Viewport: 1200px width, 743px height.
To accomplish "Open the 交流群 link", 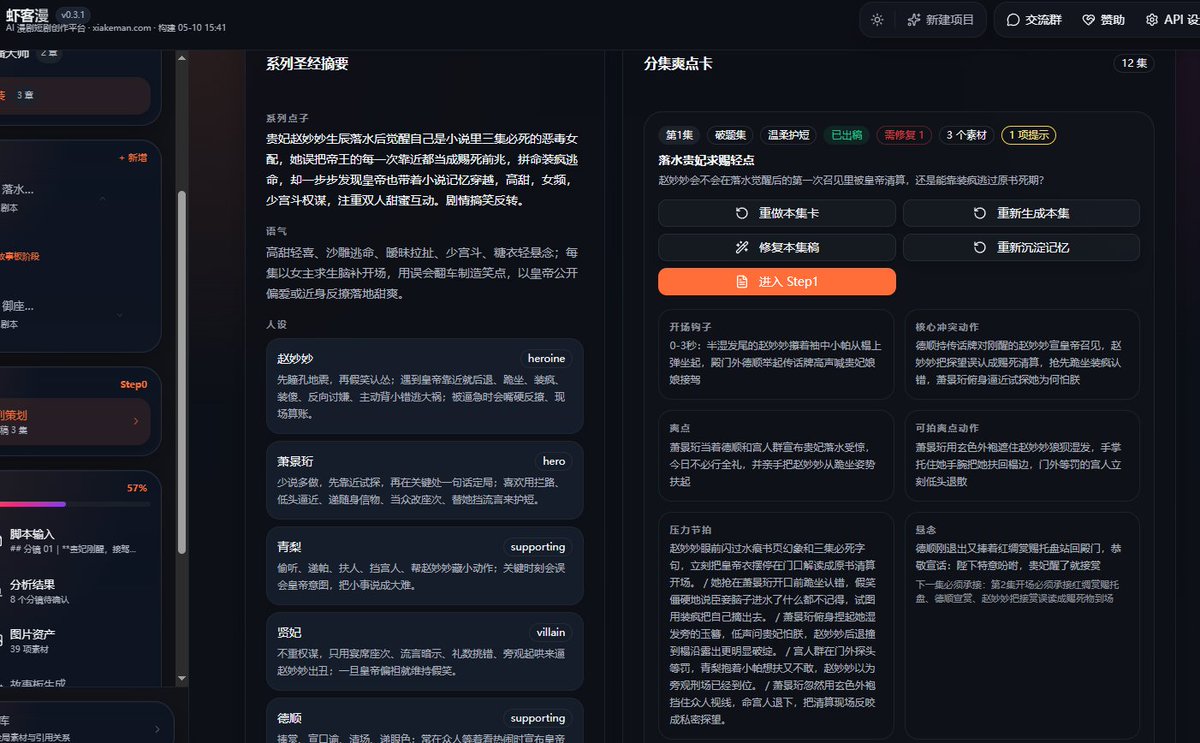I will tap(1033, 20).
